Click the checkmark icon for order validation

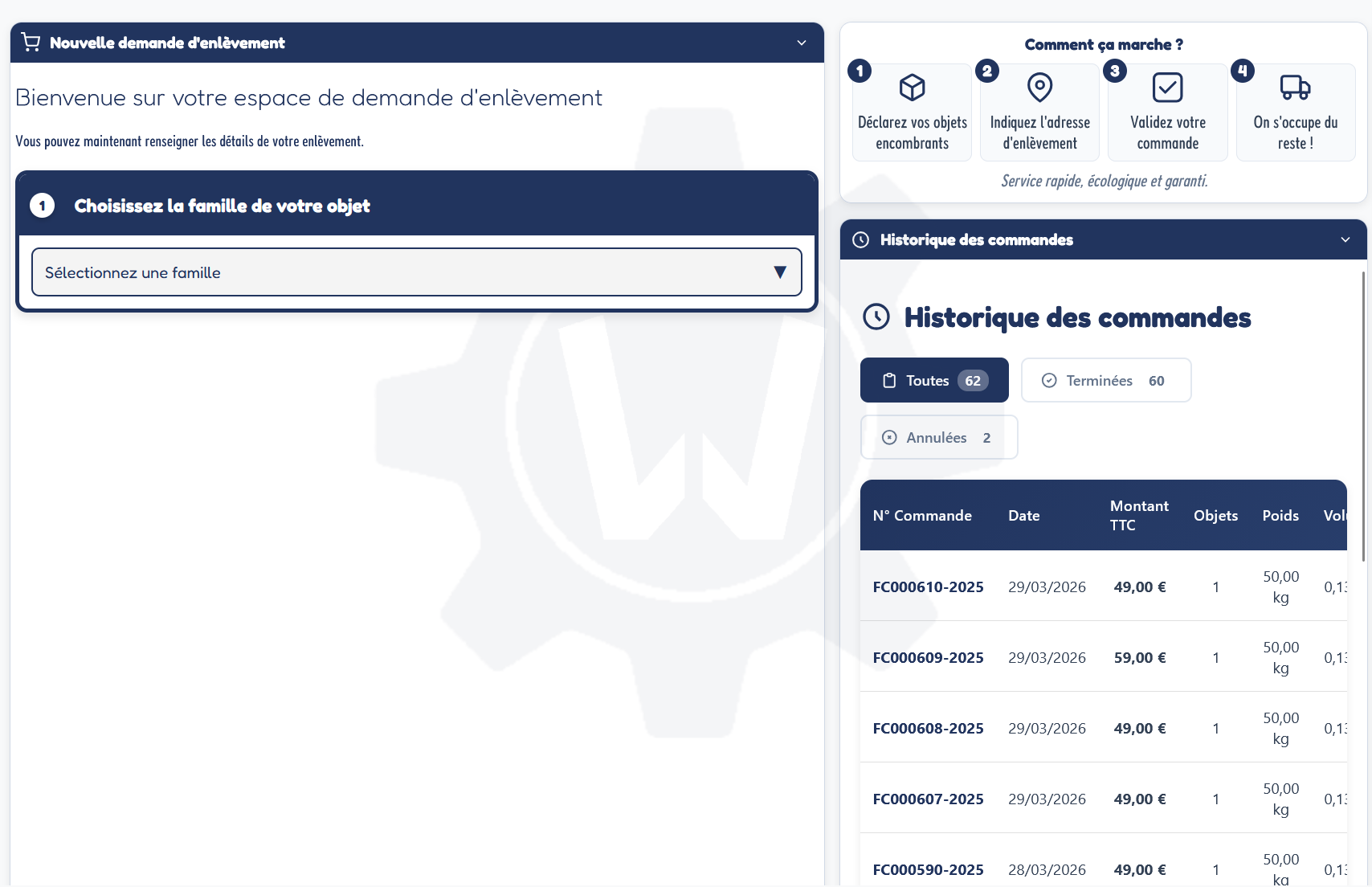coord(1167,87)
